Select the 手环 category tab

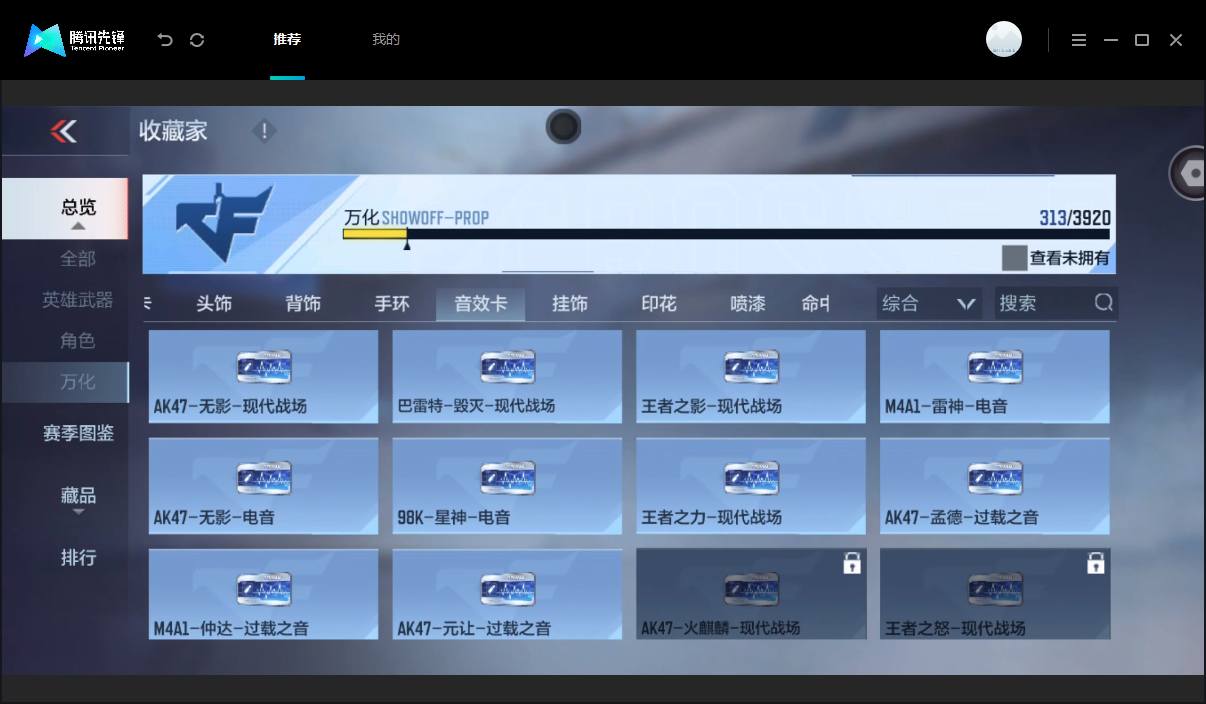tap(392, 303)
